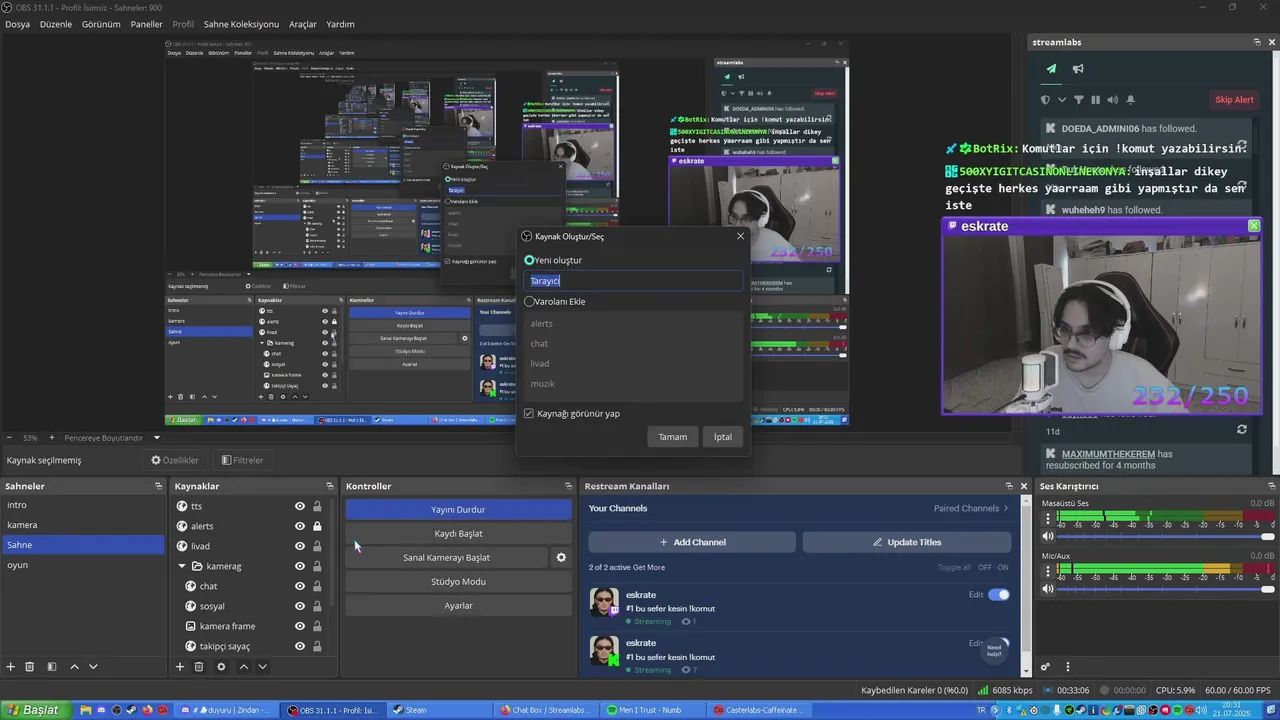Move source down in Kaynaklar panel
Image resolution: width=1280 pixels, height=720 pixels.
pos(262,667)
